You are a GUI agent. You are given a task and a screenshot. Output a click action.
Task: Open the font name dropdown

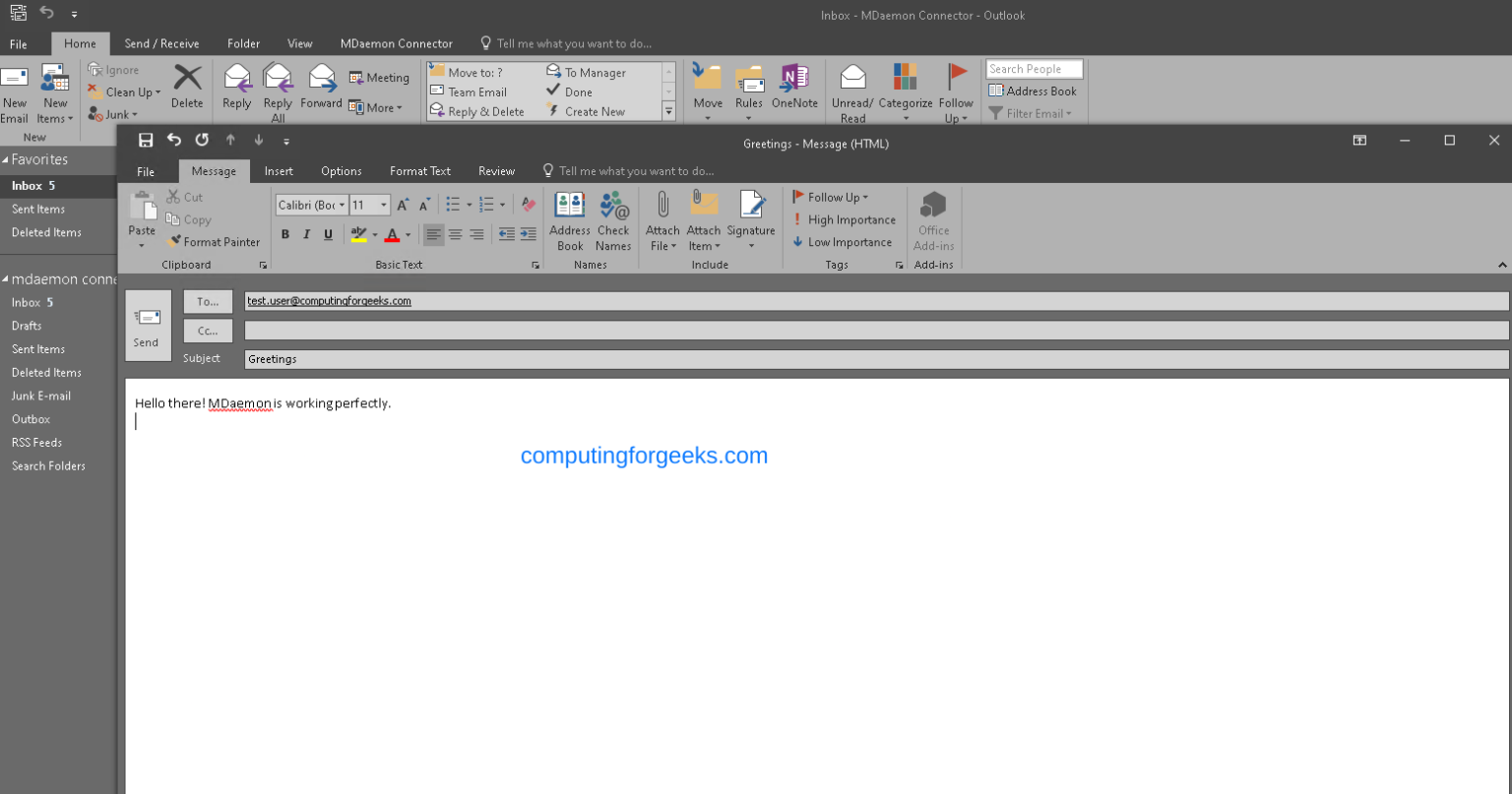coord(342,204)
